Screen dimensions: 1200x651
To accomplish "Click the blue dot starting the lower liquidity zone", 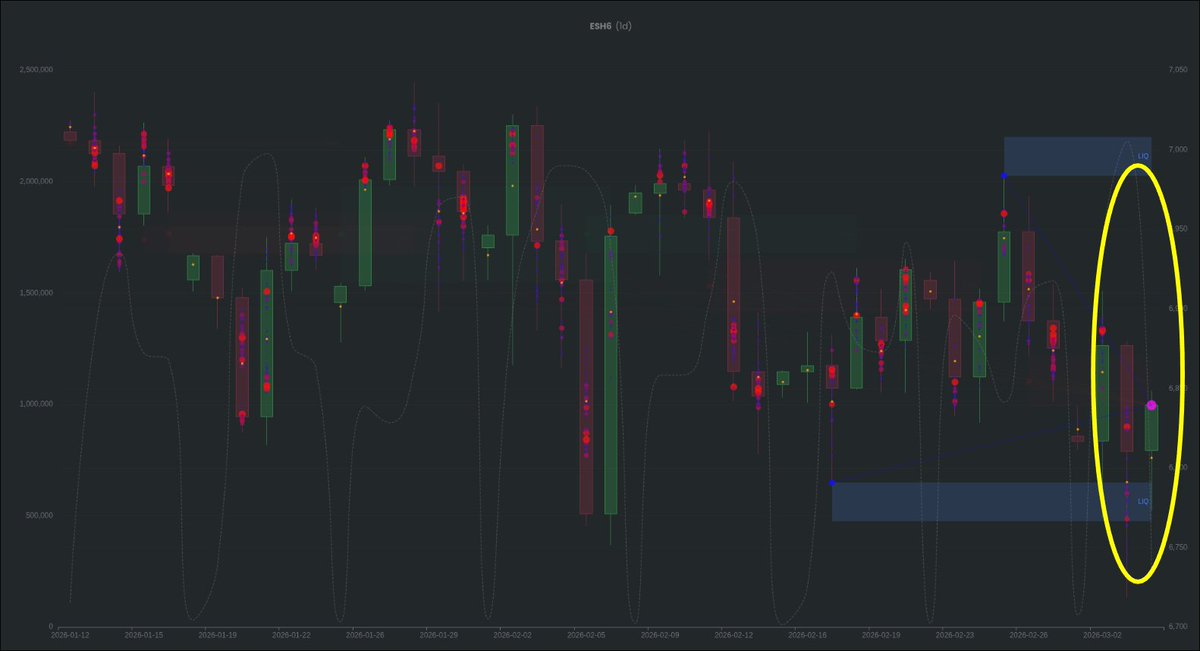I will click(x=832, y=483).
